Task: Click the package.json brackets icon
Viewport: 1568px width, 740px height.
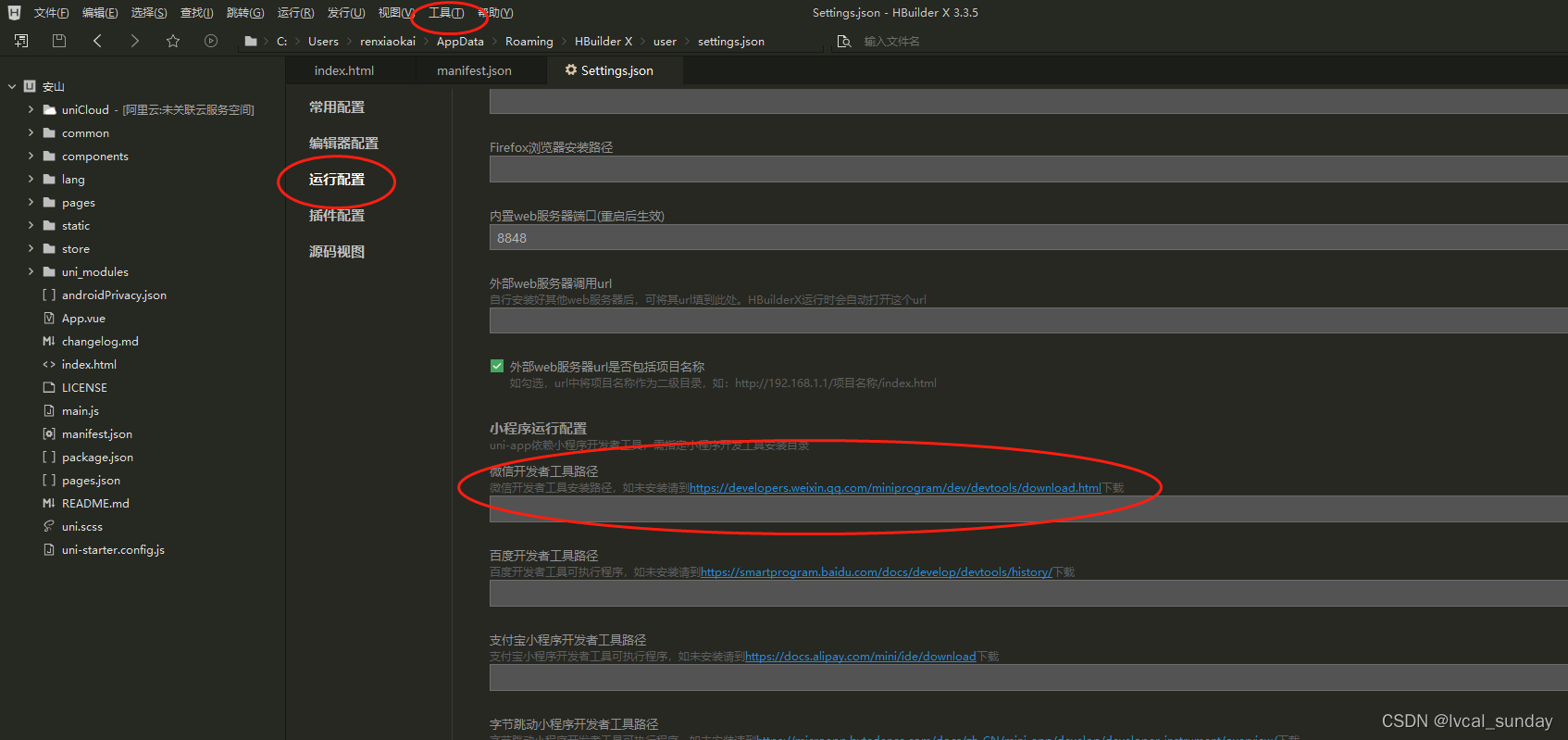Action: (49, 457)
